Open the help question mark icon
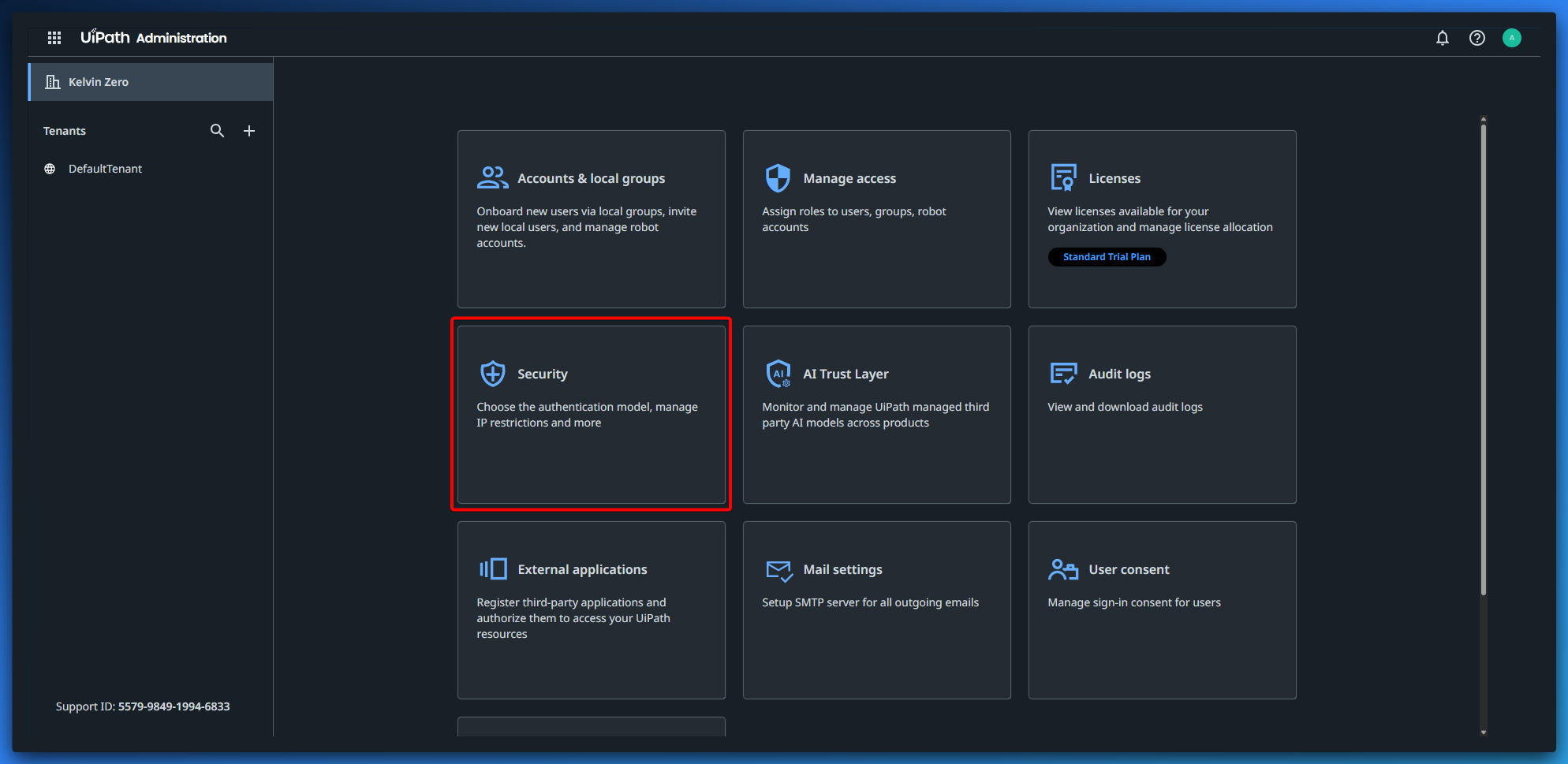Viewport: 1568px width, 764px height. coord(1477,38)
